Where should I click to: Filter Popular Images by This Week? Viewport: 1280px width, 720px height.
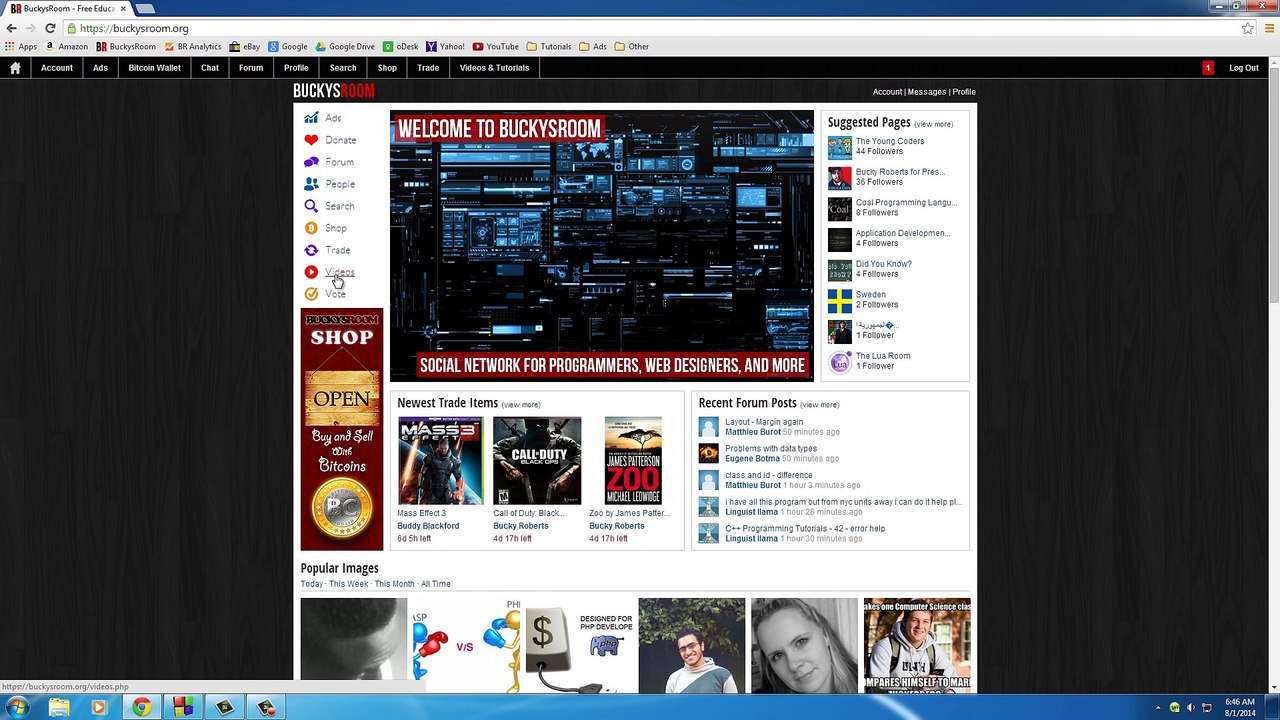point(348,584)
